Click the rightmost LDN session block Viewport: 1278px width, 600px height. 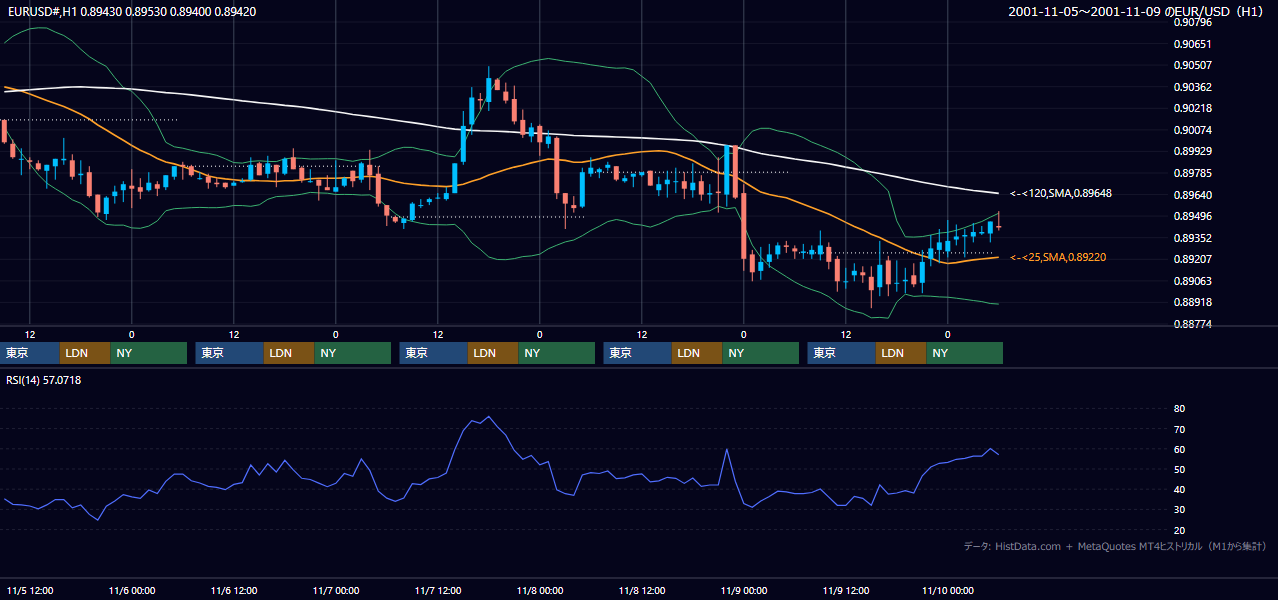pos(901,353)
